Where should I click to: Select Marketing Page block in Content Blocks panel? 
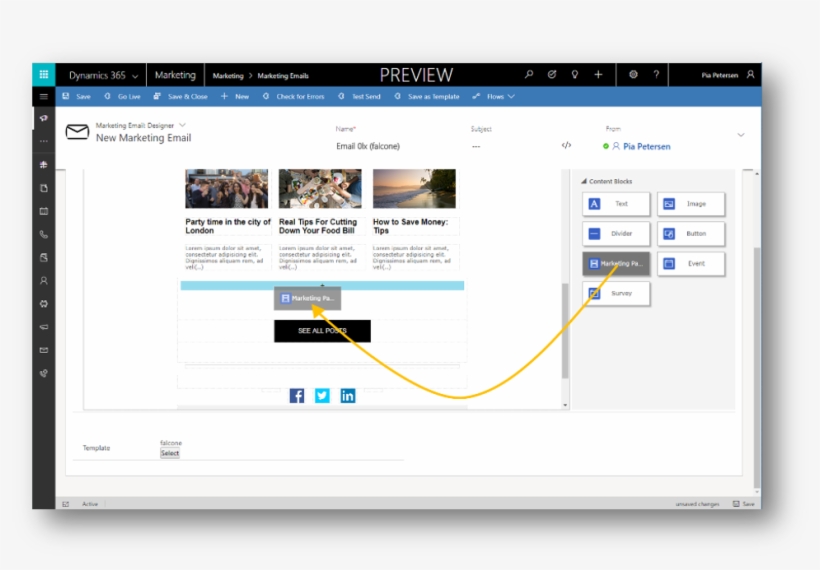(x=616, y=264)
